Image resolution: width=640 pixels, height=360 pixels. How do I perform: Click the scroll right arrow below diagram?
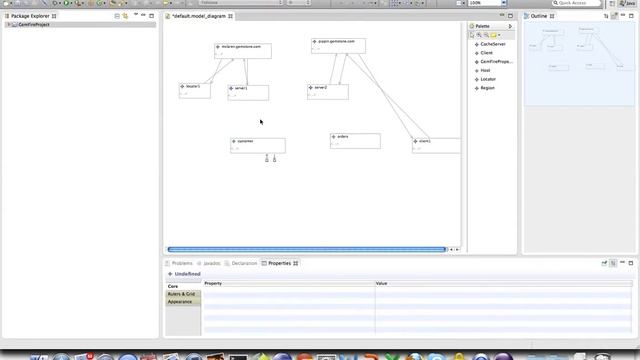[457, 249]
